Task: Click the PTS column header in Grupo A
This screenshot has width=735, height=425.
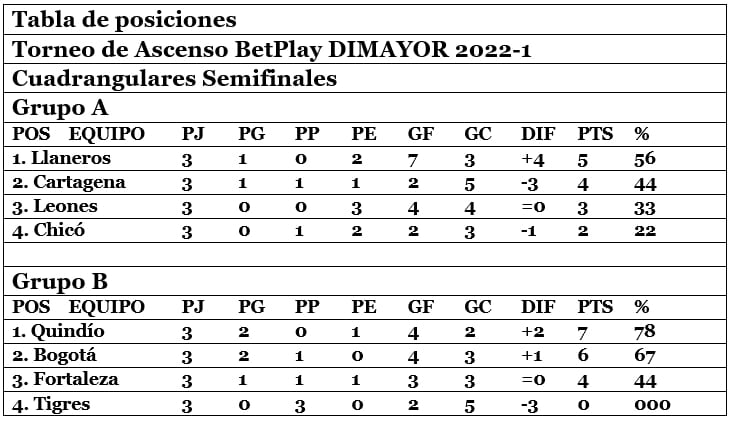Action: 596,134
